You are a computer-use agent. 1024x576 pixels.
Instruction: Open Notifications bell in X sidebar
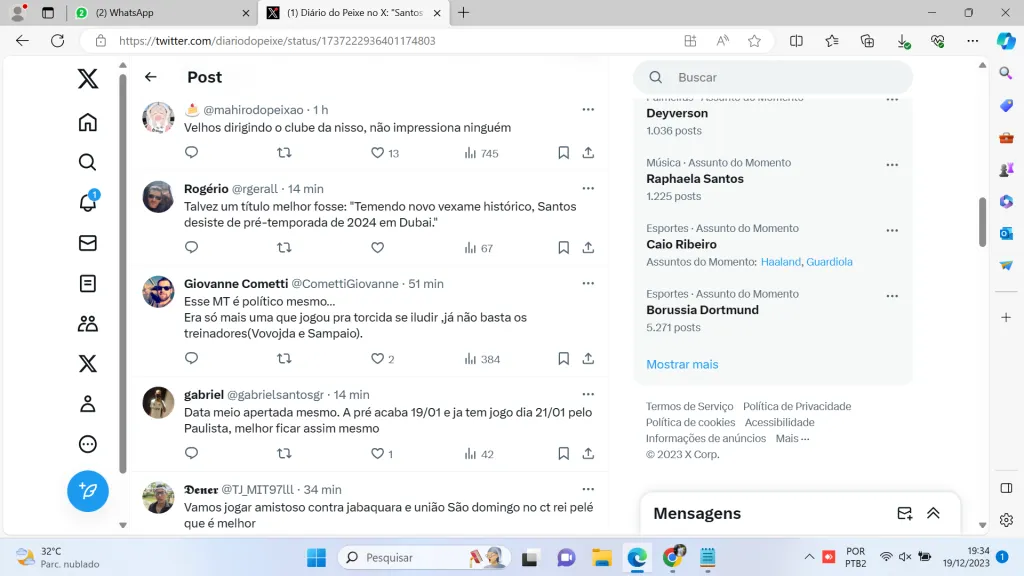point(88,202)
